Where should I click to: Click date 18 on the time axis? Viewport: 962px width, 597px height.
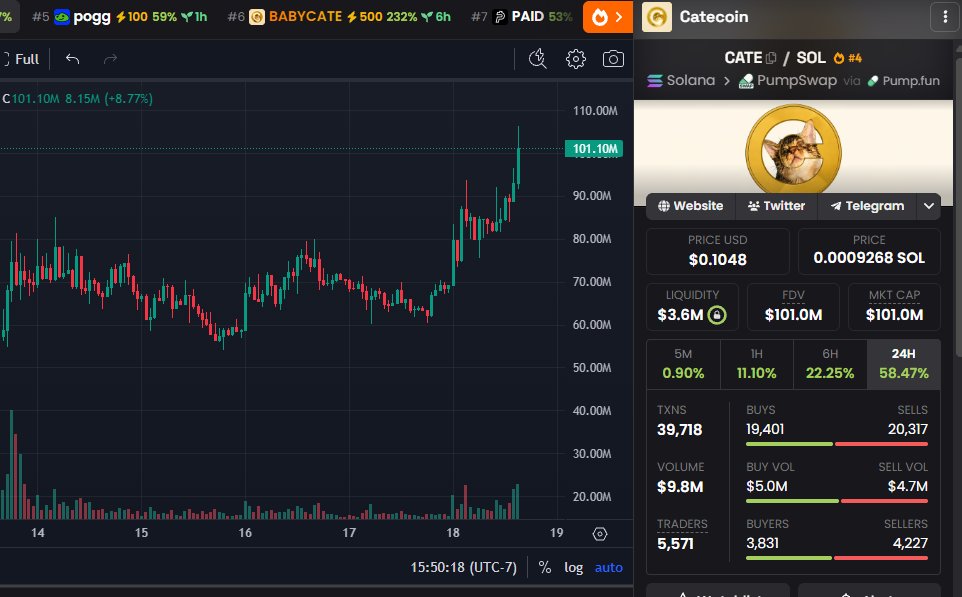click(x=453, y=533)
